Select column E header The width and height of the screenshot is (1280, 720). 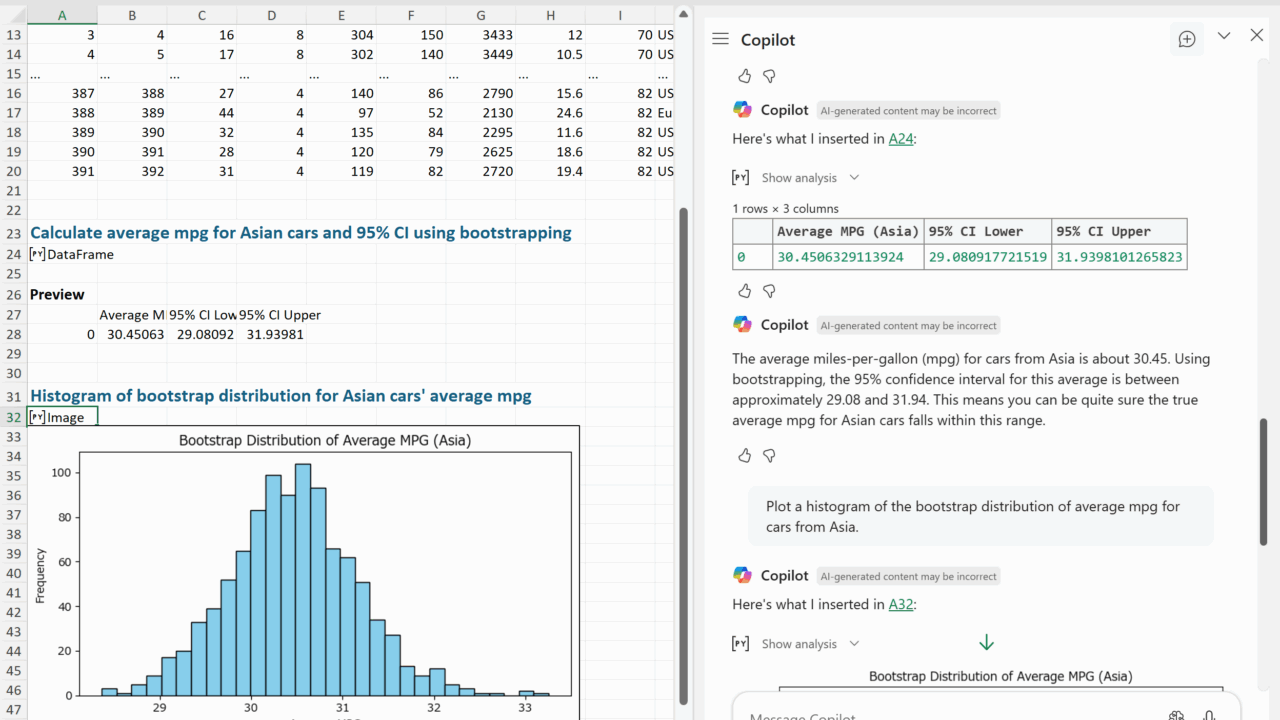341,15
